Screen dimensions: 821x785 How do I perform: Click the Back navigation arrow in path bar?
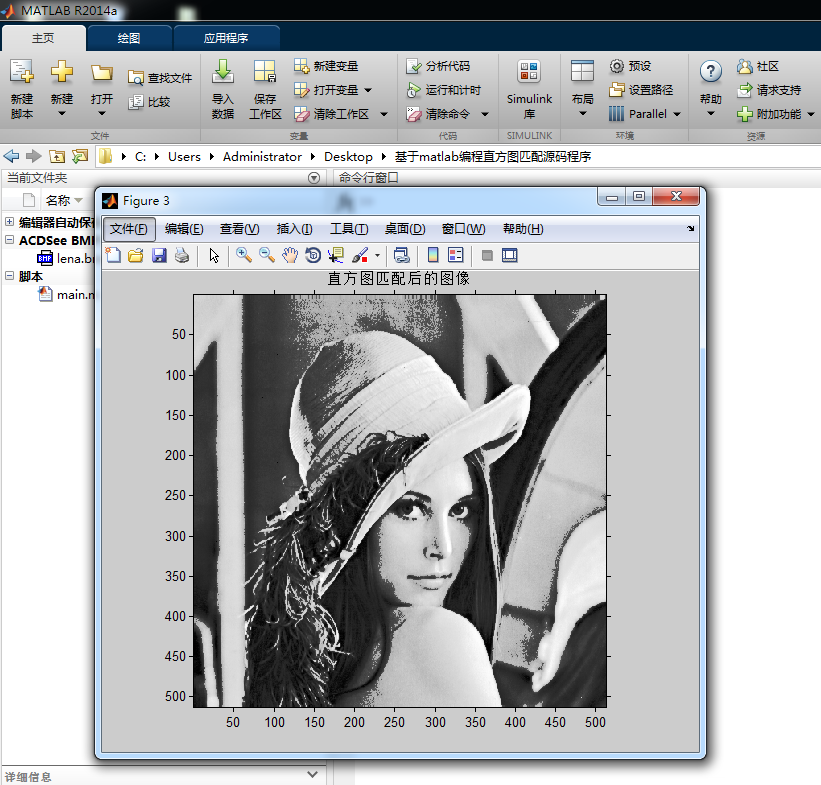11,156
